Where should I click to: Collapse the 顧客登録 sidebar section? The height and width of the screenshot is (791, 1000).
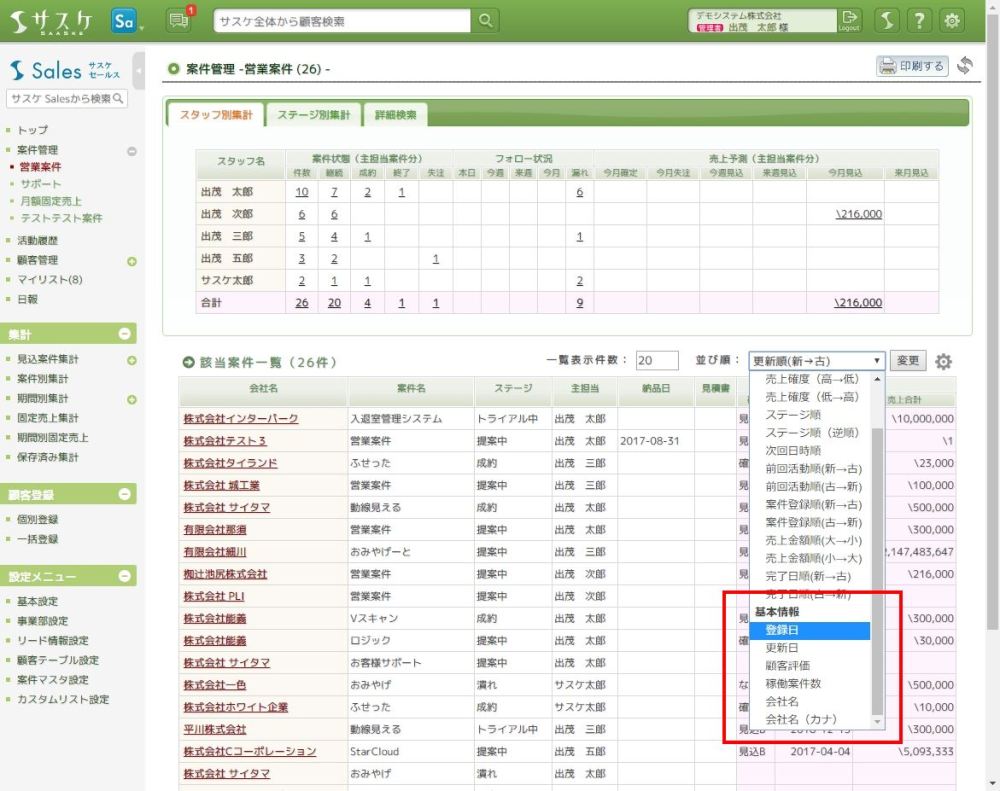coord(125,494)
